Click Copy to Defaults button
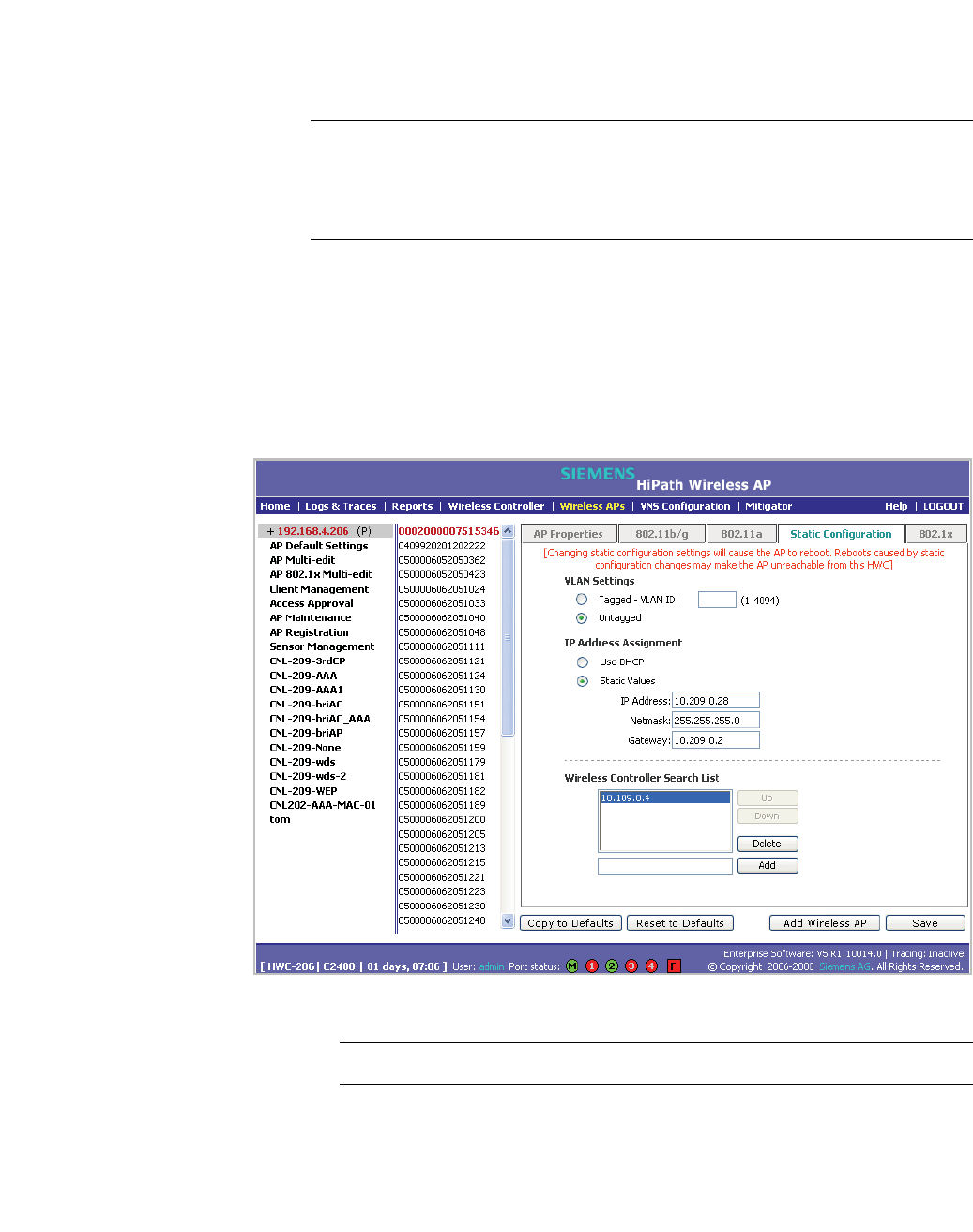 point(570,923)
